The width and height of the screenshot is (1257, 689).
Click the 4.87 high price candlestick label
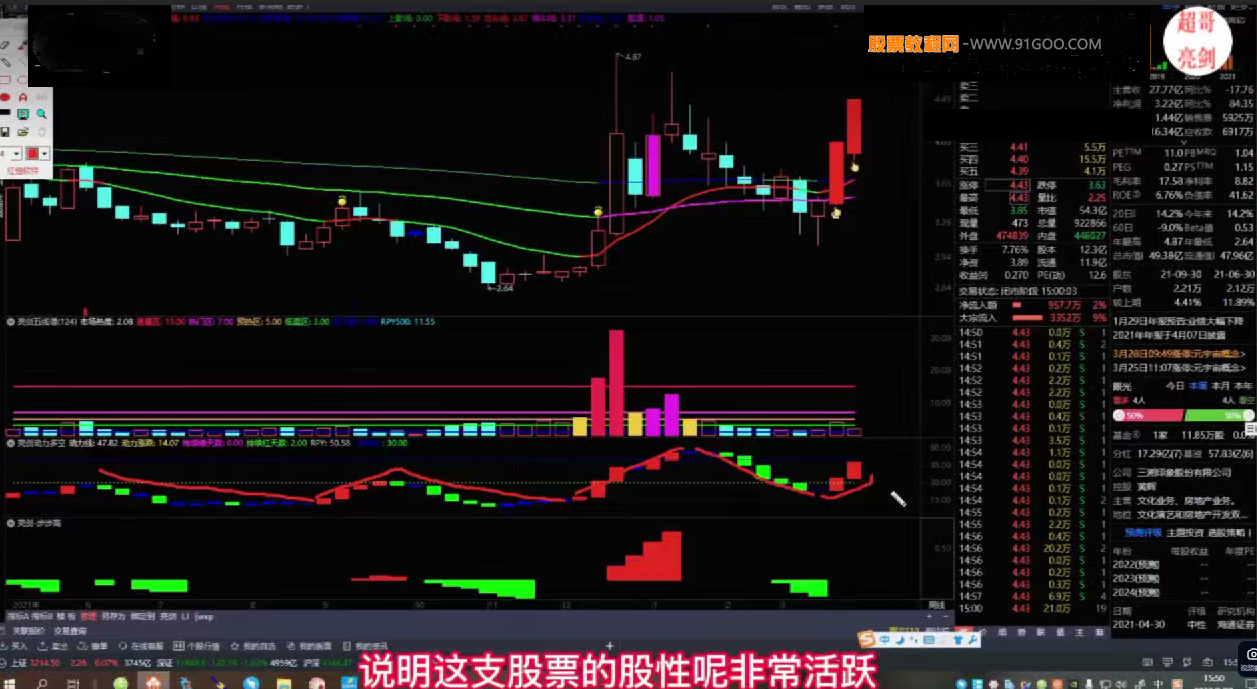[630, 58]
